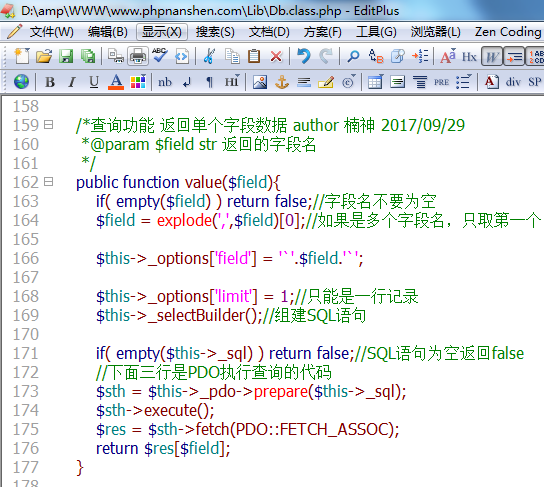Open the HI heading dropdown

232,82
